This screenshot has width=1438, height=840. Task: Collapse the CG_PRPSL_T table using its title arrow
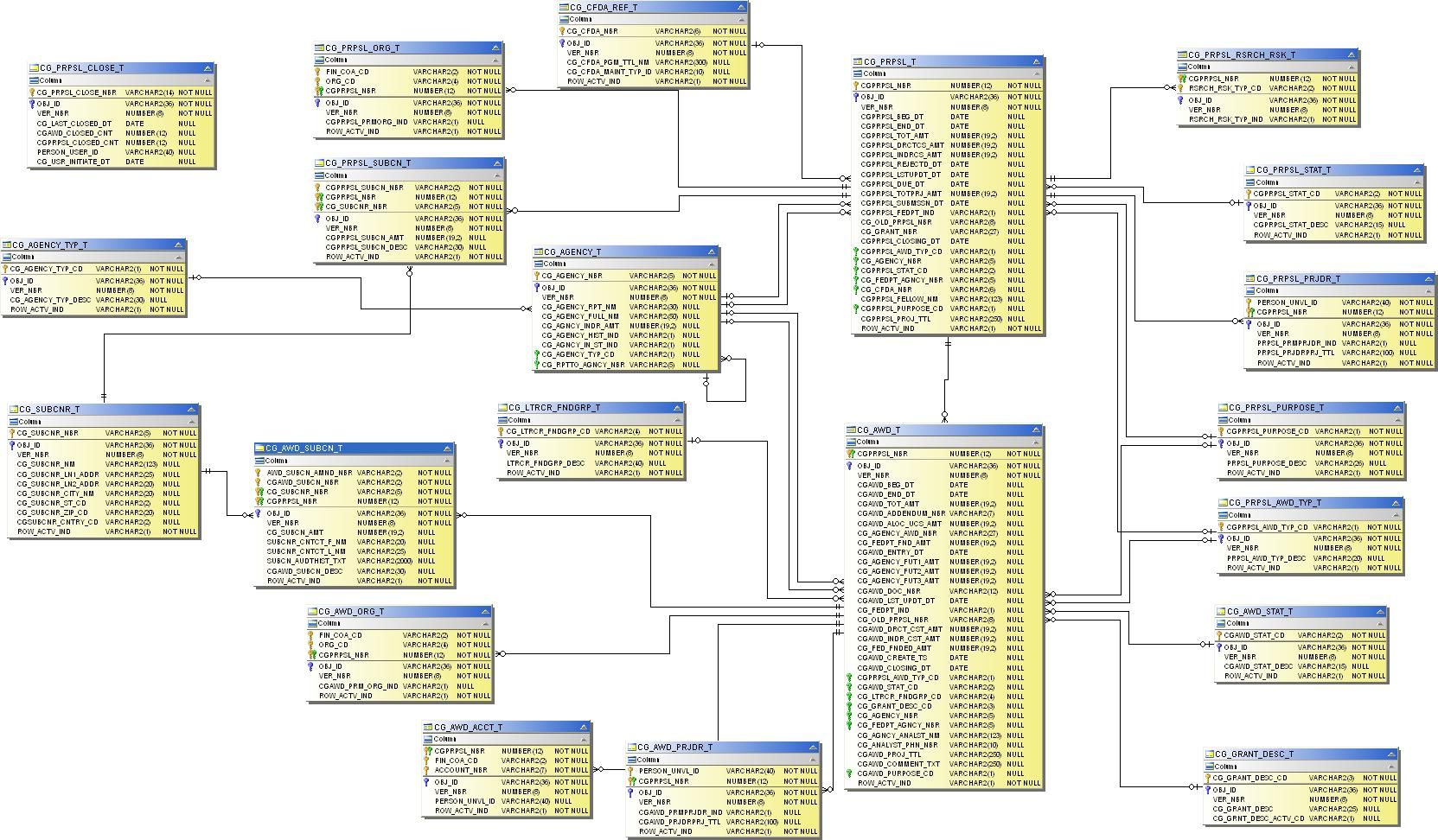[1036, 62]
